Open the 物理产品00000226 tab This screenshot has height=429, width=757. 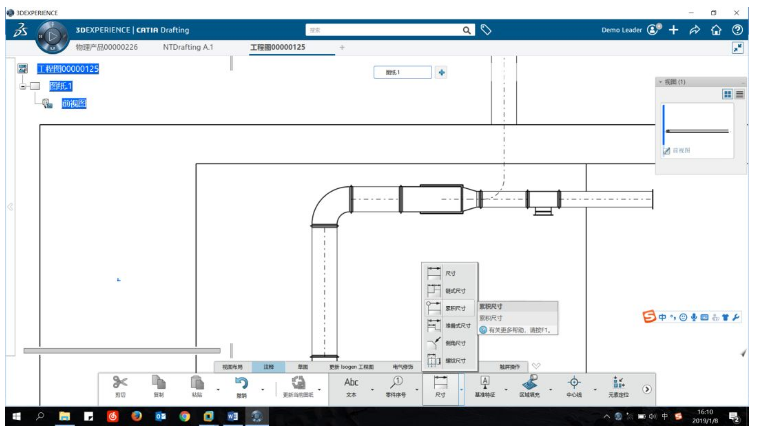[x=107, y=47]
